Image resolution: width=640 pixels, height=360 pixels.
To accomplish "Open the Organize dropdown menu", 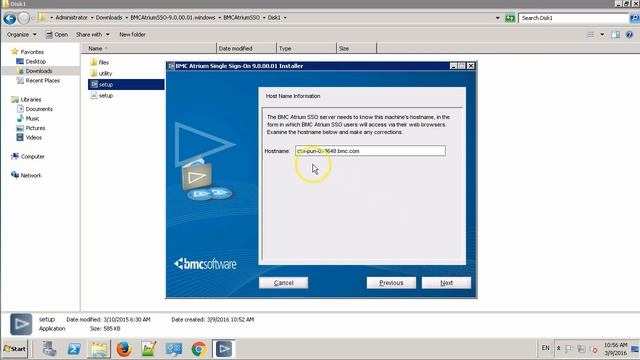I will pyautogui.click(x=21, y=35).
